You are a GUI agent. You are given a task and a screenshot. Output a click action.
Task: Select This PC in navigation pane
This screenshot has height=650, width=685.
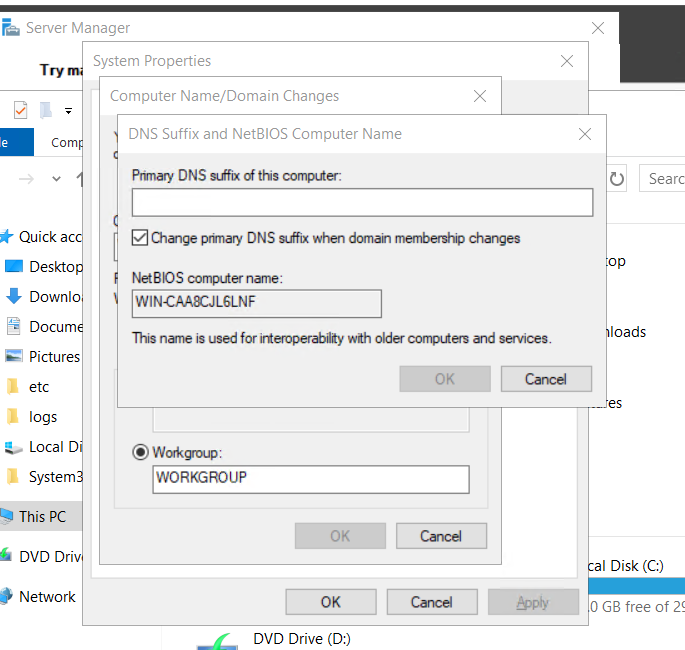41,516
